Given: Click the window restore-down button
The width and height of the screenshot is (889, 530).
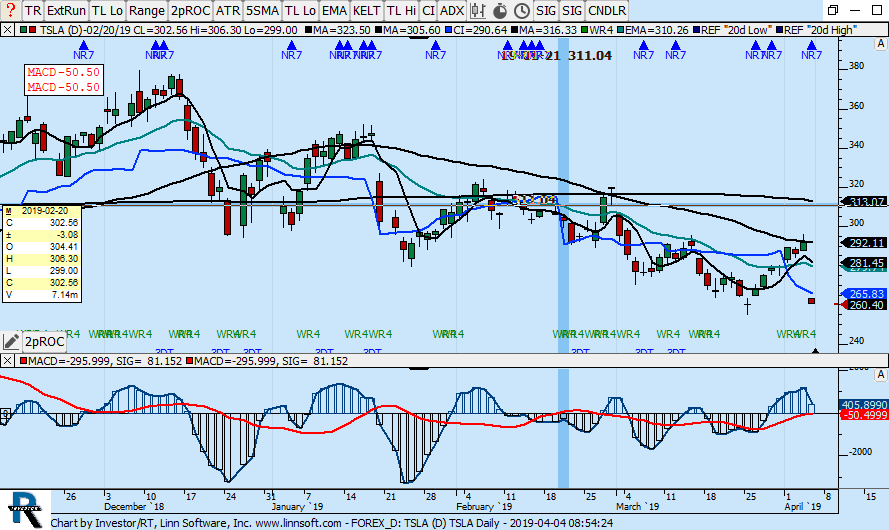Looking at the screenshot, I should 833,10.
